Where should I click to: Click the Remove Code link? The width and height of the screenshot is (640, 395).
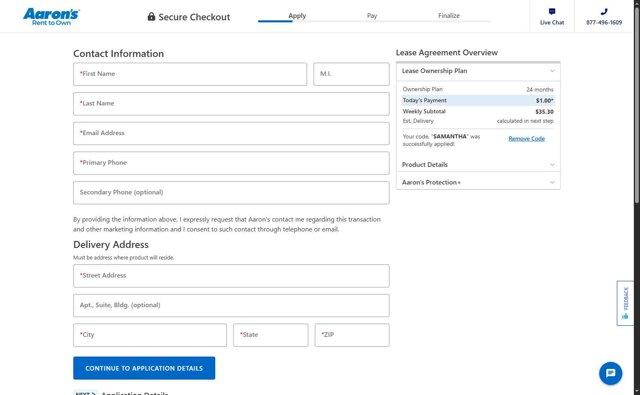[527, 139]
